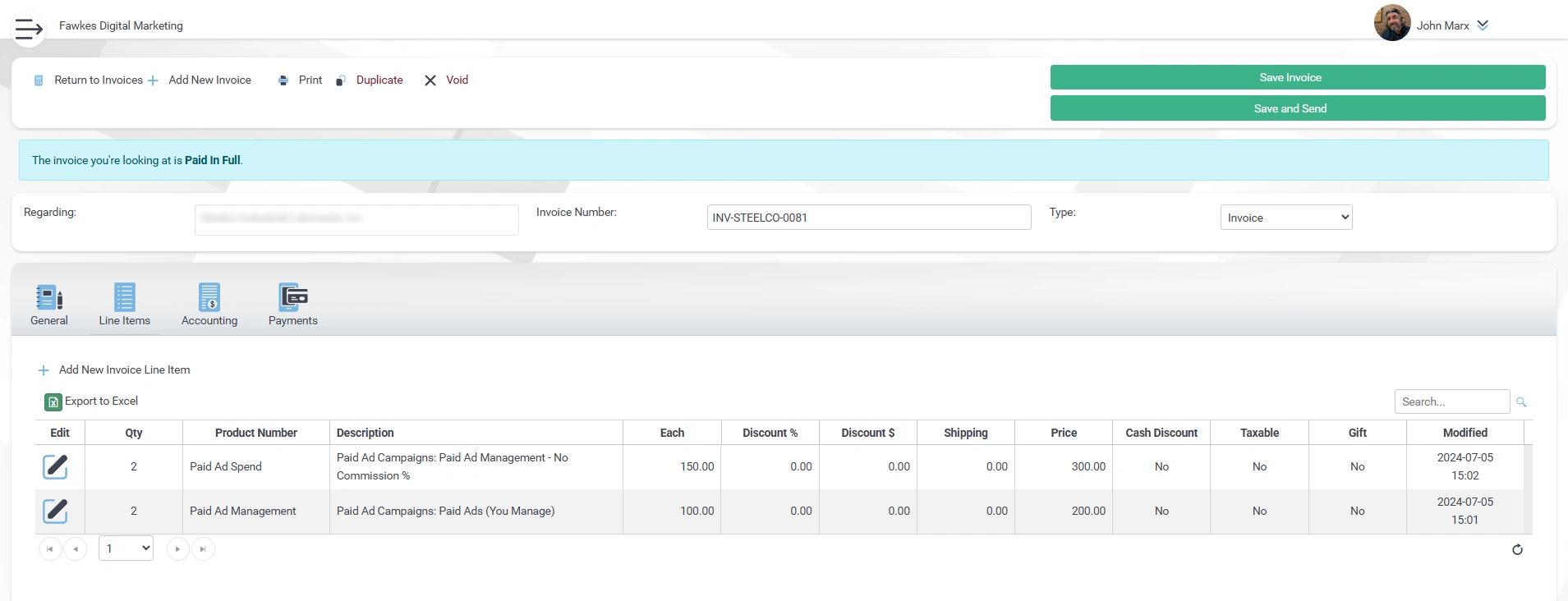Viewport: 1568px width, 601px height.
Task: Click the Excel export icon
Action: (x=53, y=401)
